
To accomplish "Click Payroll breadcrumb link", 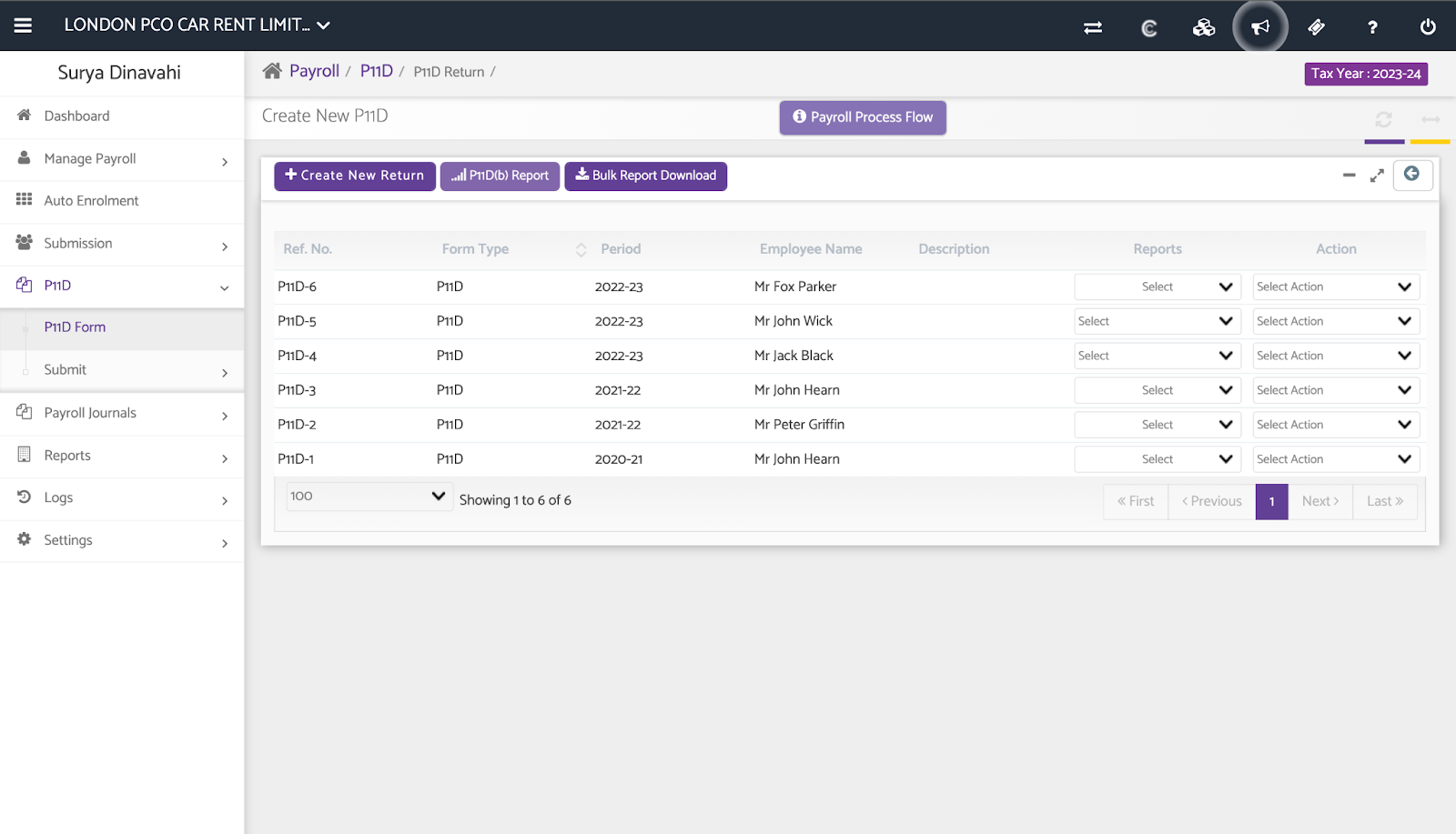I will (x=314, y=71).
